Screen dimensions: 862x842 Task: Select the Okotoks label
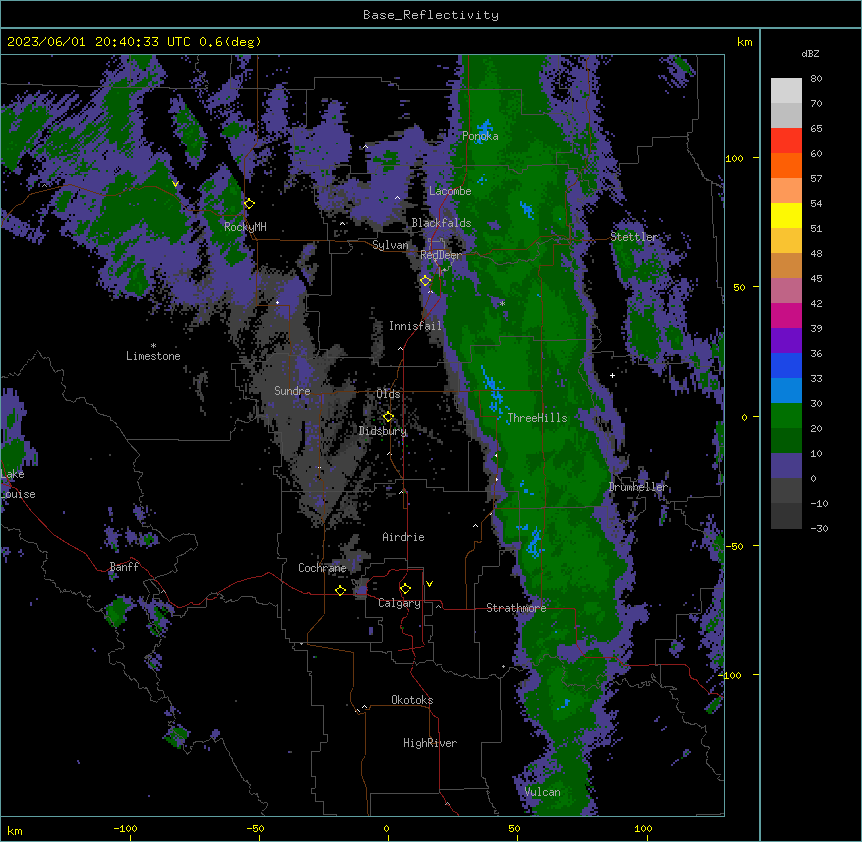pyautogui.click(x=412, y=700)
